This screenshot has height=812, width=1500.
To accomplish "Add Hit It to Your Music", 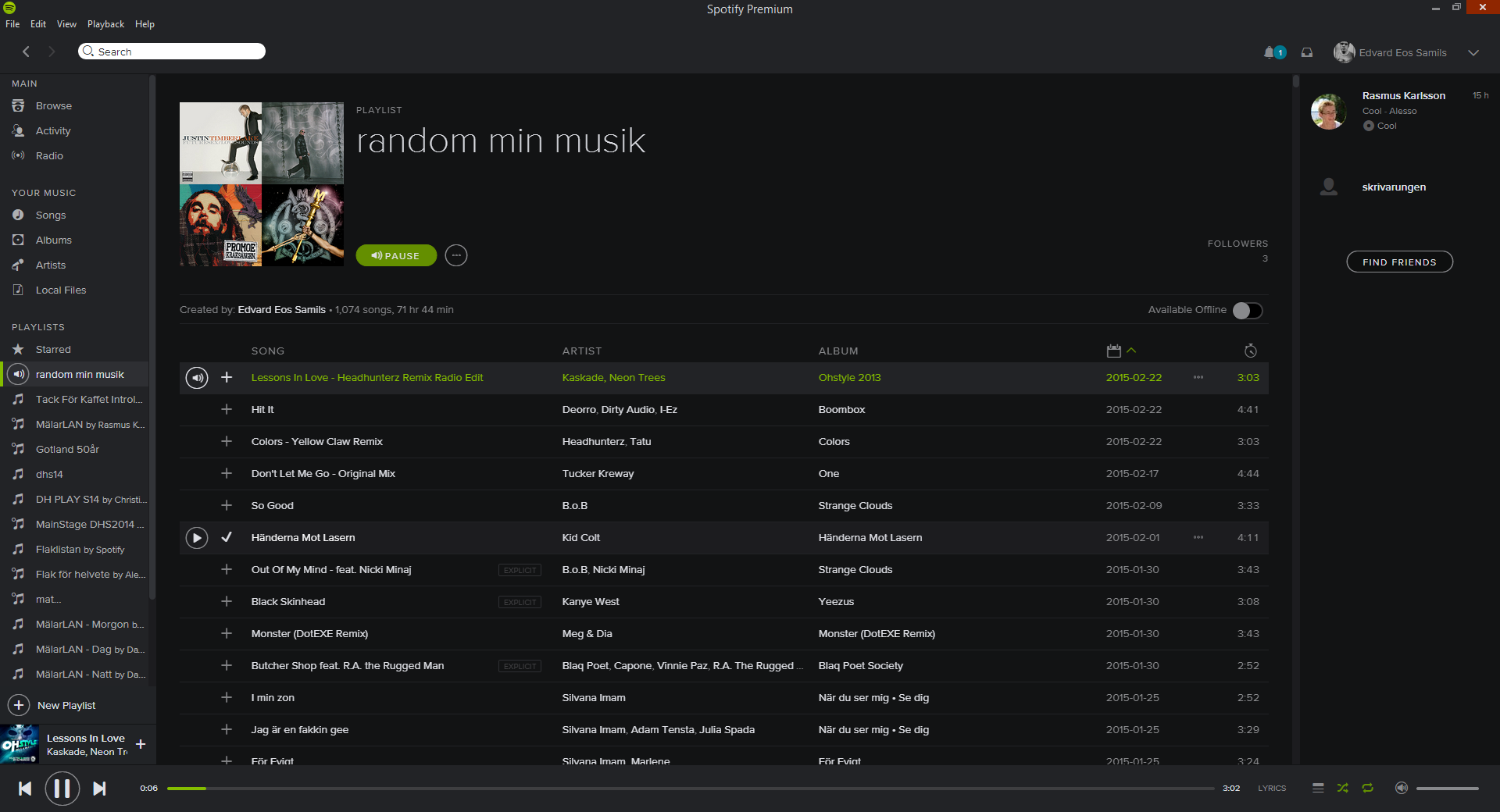I will point(227,410).
